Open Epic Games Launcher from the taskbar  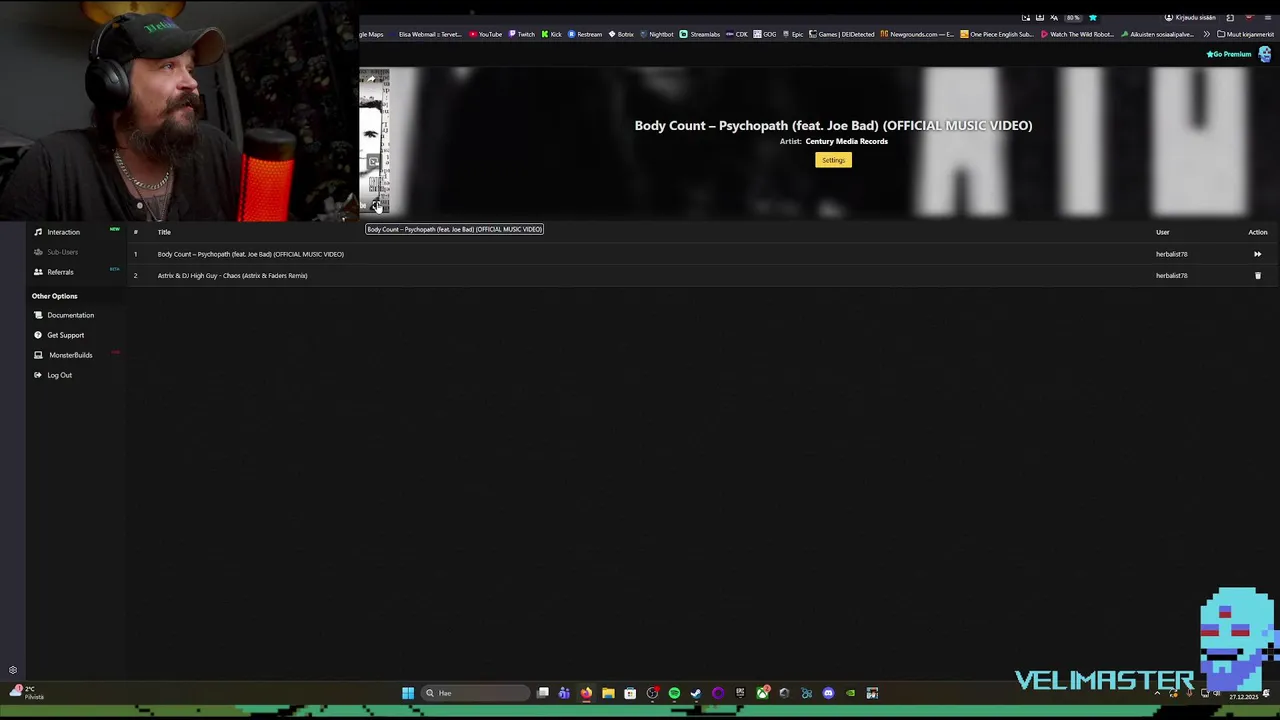click(x=740, y=693)
